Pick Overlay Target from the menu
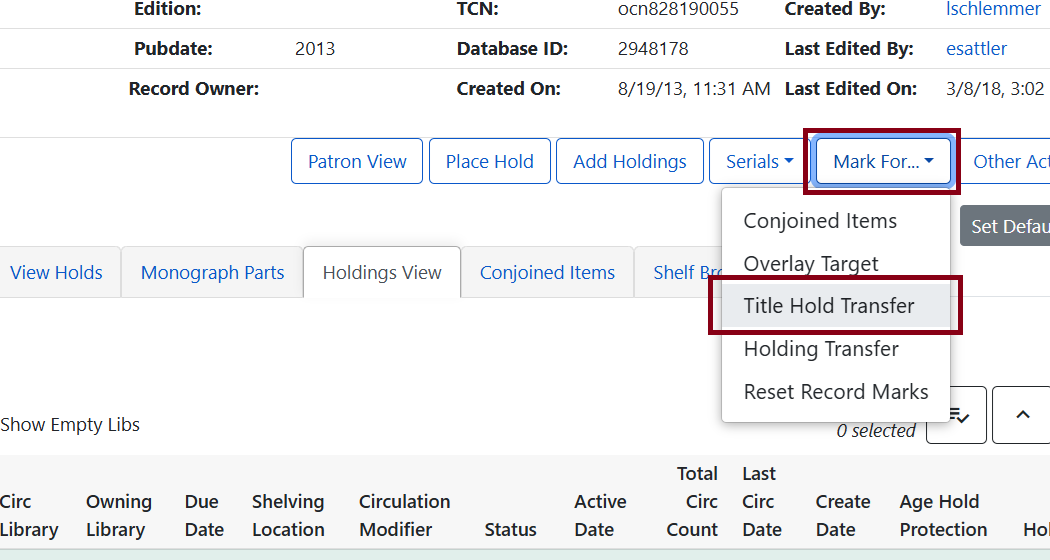 click(x=811, y=264)
